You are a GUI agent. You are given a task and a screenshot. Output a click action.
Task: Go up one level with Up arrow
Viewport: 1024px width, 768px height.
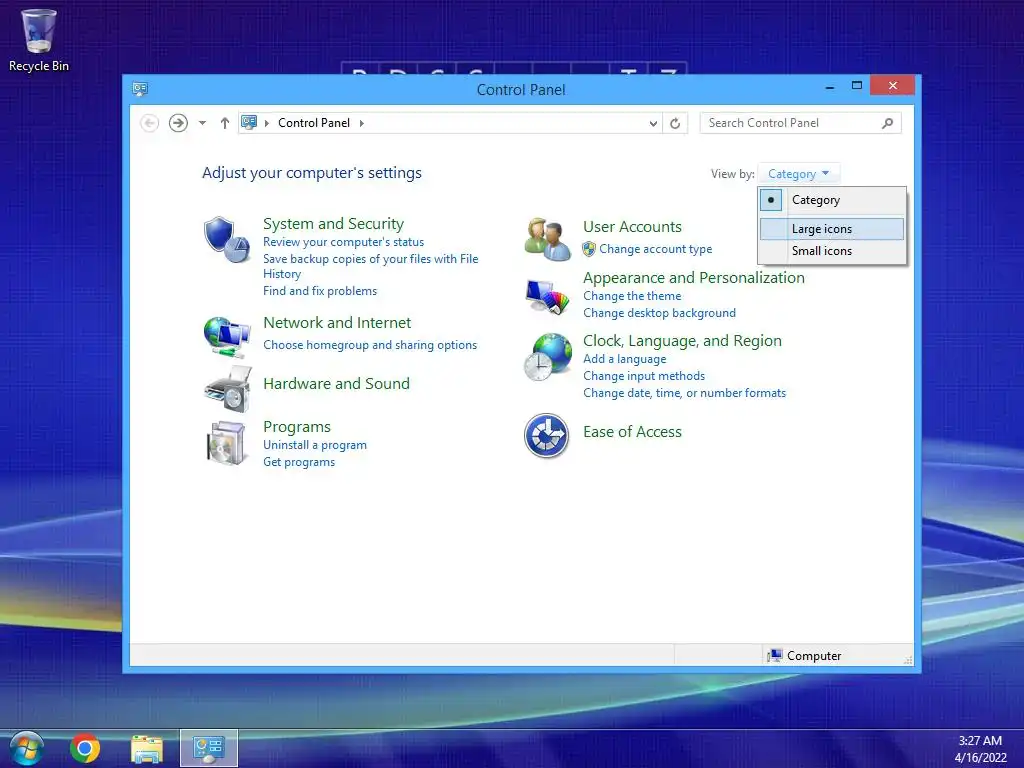pos(225,123)
